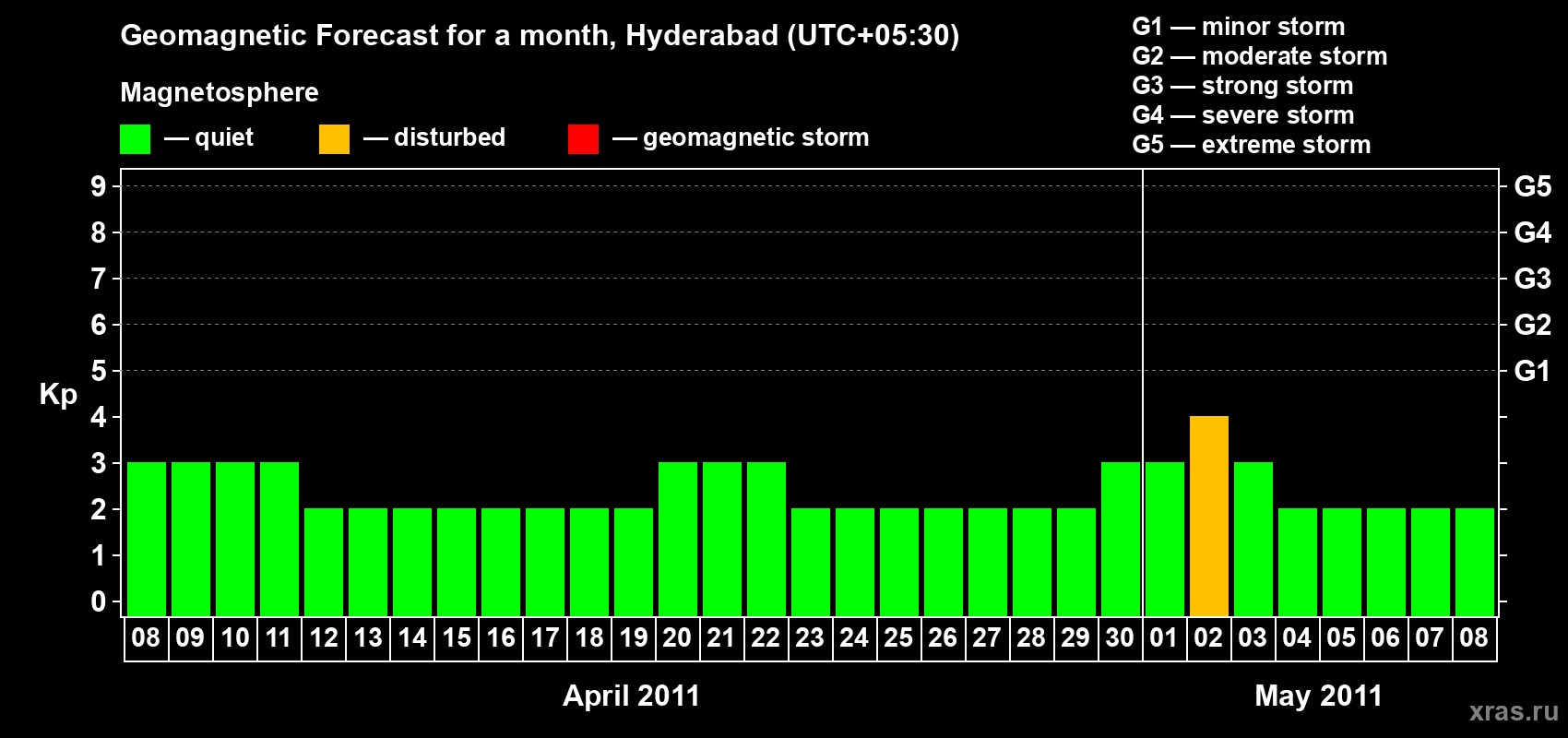Select the green bar for April 20
The height and width of the screenshot is (738, 1568).
click(x=678, y=540)
